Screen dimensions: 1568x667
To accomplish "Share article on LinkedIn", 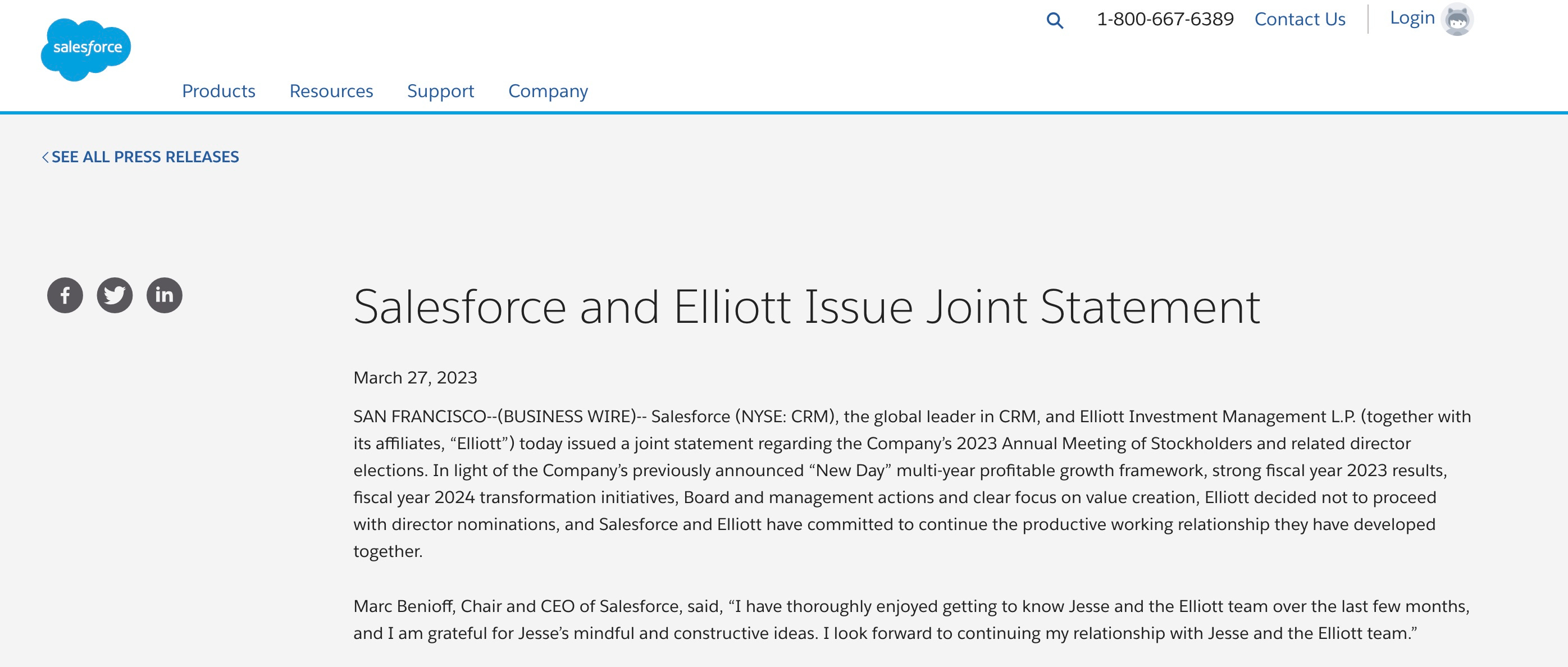I will (x=165, y=296).
